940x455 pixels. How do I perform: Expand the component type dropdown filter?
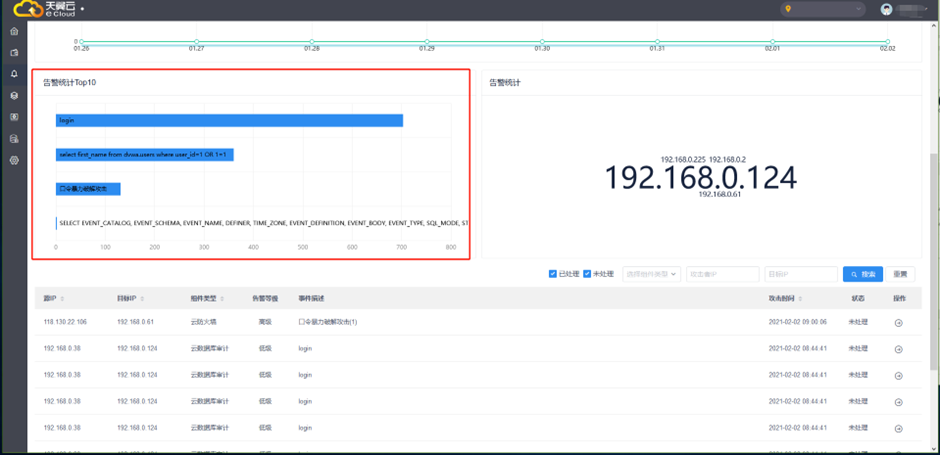click(x=651, y=274)
